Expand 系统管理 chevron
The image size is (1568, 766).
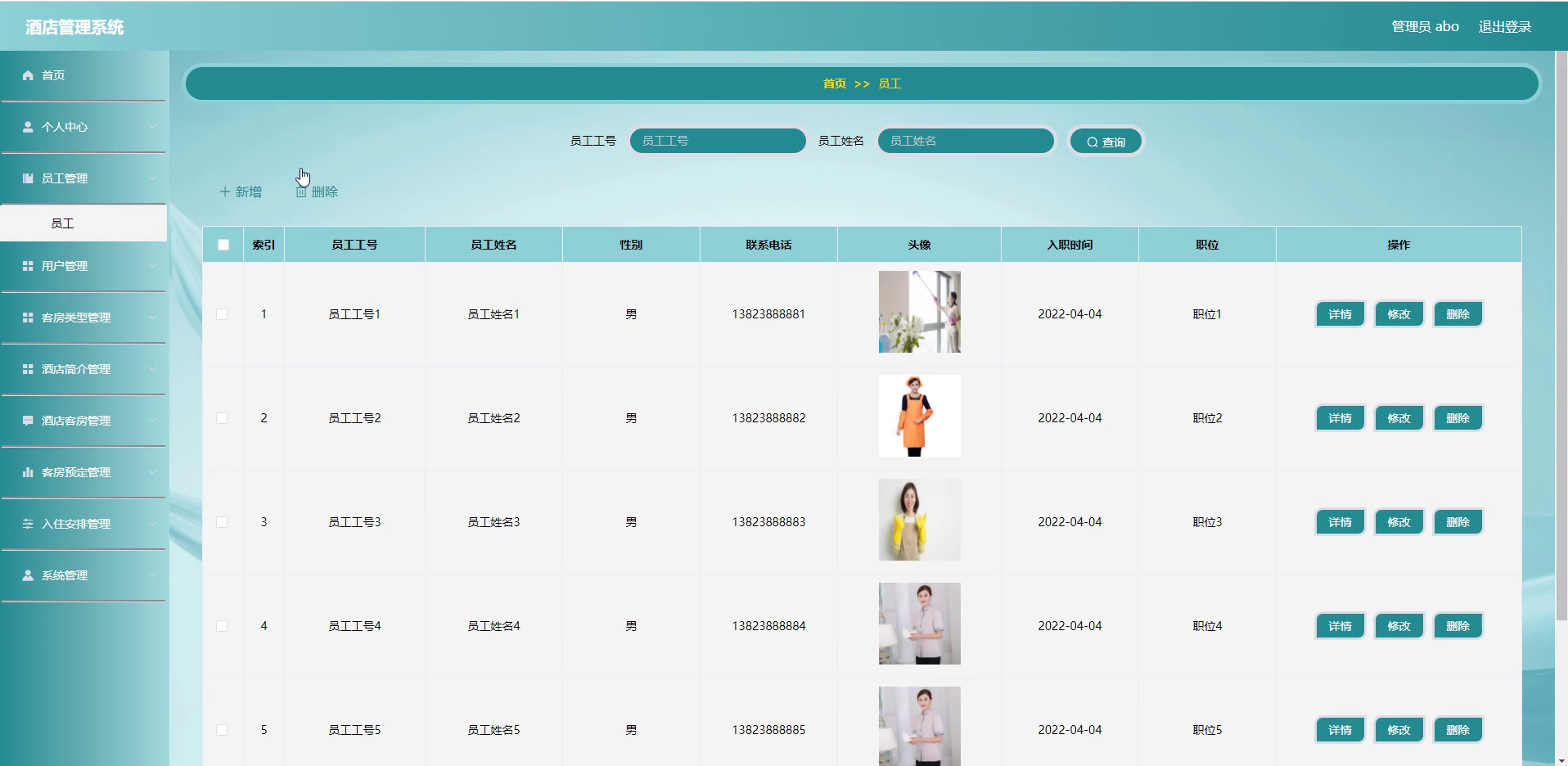click(x=152, y=575)
